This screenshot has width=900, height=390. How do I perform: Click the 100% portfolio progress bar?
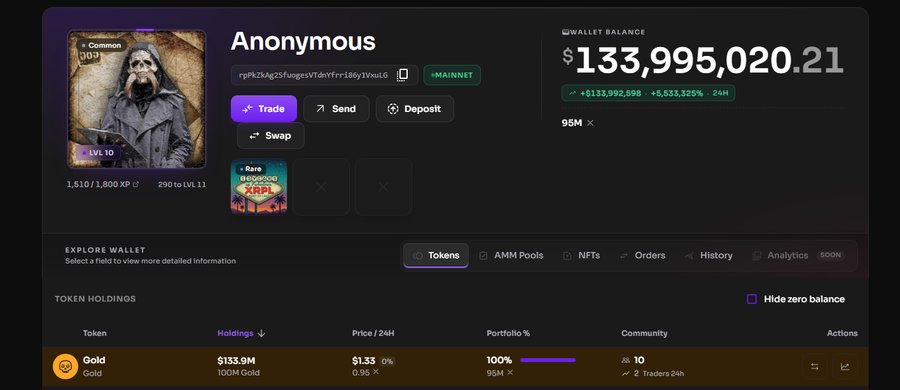click(548, 360)
